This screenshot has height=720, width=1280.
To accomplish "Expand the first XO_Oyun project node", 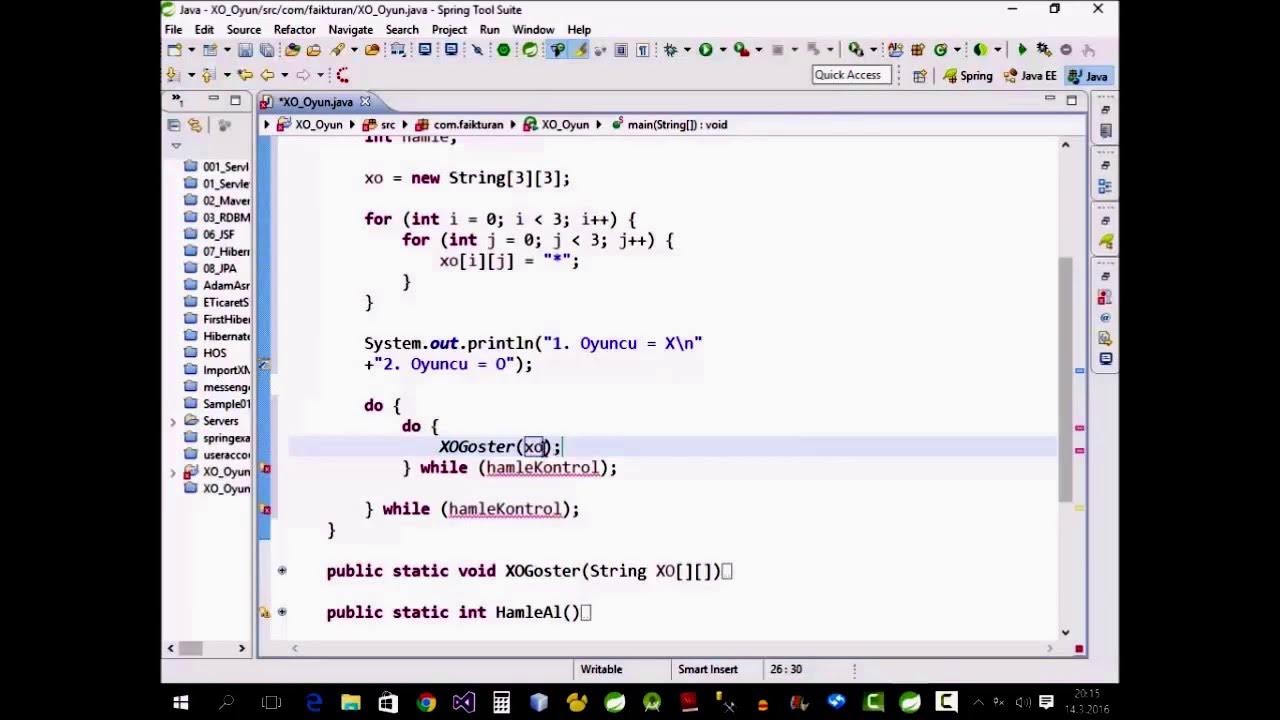I will 173,472.
